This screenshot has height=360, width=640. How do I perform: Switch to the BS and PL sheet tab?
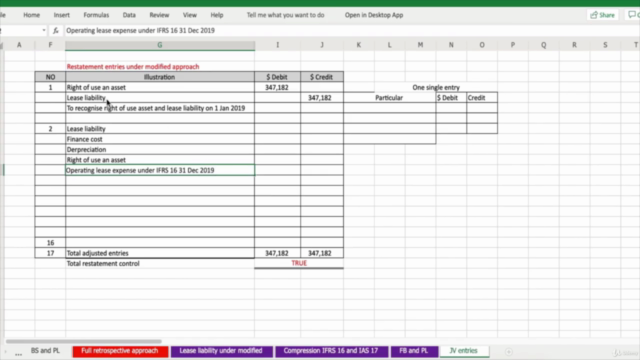pos(45,351)
